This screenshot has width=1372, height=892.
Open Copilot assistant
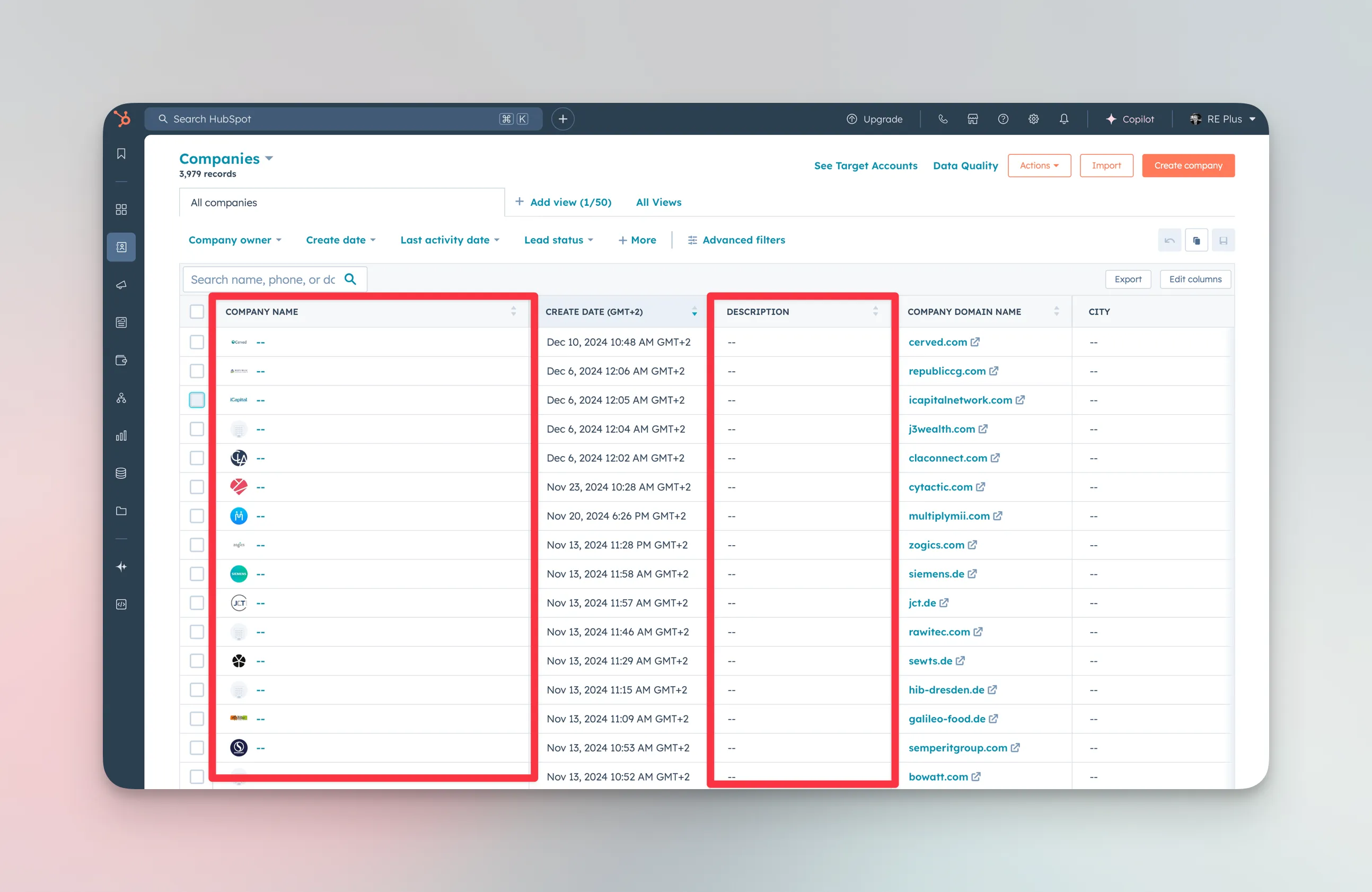(1130, 119)
